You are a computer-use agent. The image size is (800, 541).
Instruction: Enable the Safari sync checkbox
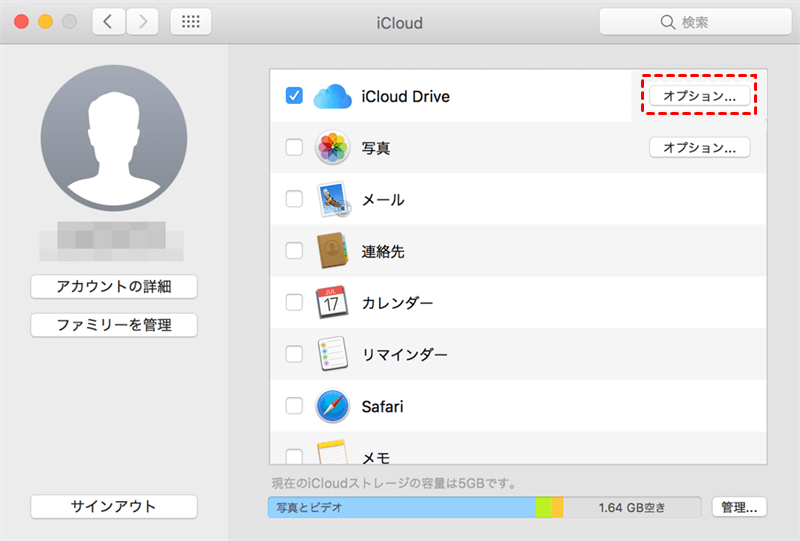click(294, 406)
